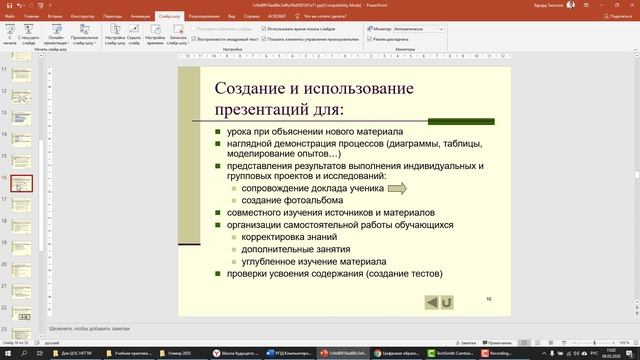
Task: Click the Share (Поделиться) button
Action: (618, 16)
